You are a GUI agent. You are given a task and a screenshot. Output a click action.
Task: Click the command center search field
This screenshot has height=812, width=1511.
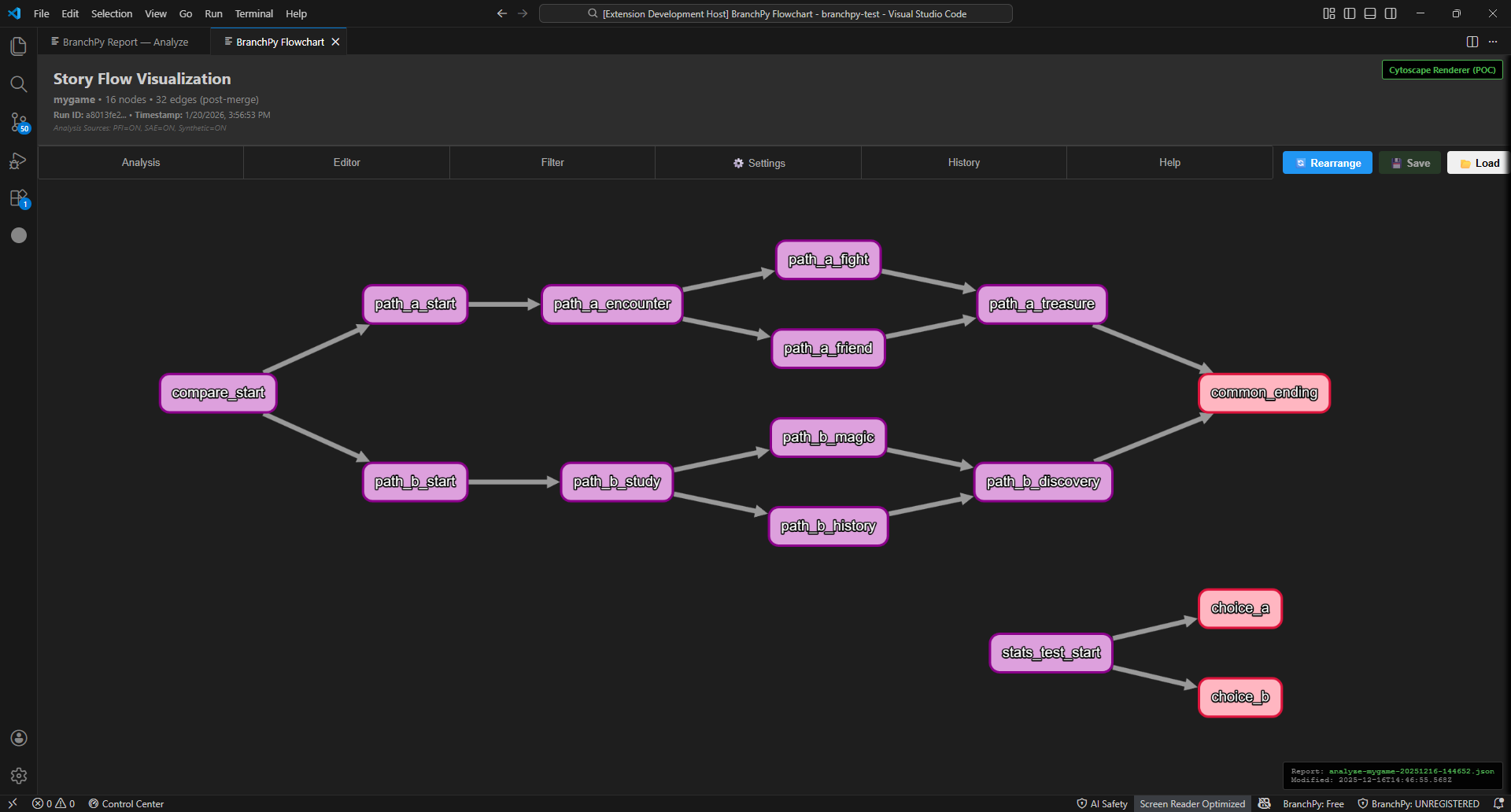pos(775,13)
